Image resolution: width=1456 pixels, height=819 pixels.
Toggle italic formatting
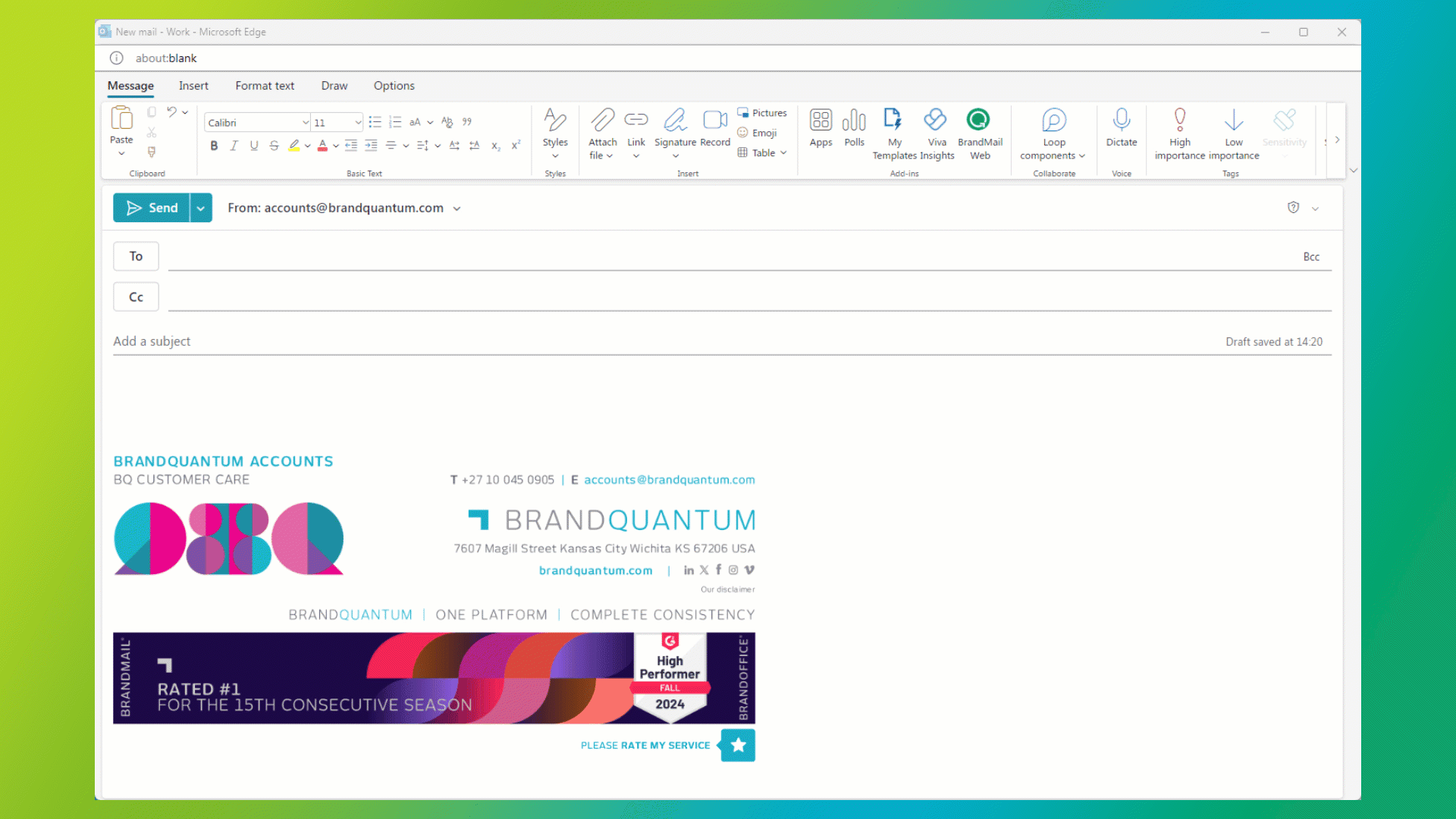[x=234, y=146]
